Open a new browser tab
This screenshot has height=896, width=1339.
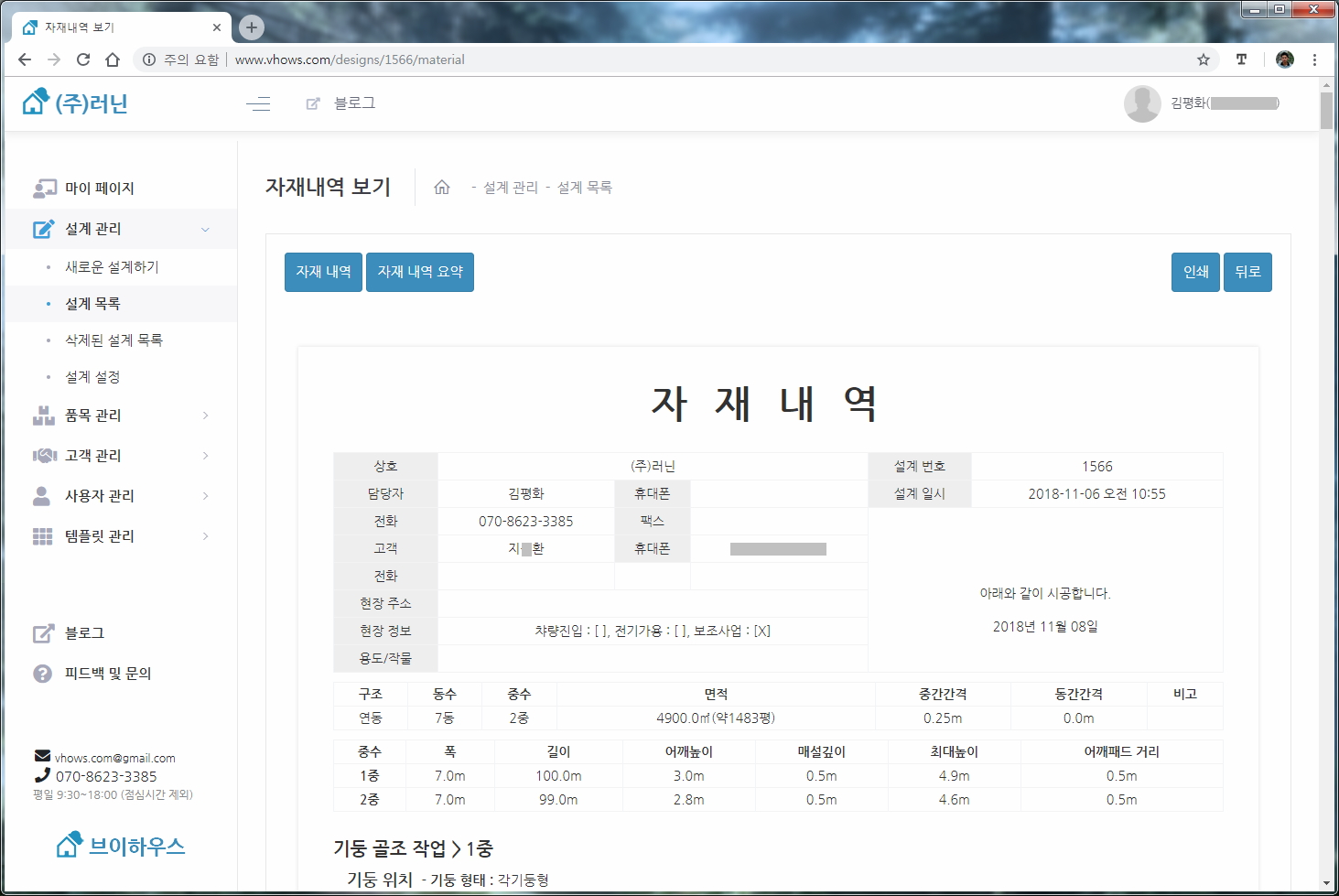(x=252, y=27)
